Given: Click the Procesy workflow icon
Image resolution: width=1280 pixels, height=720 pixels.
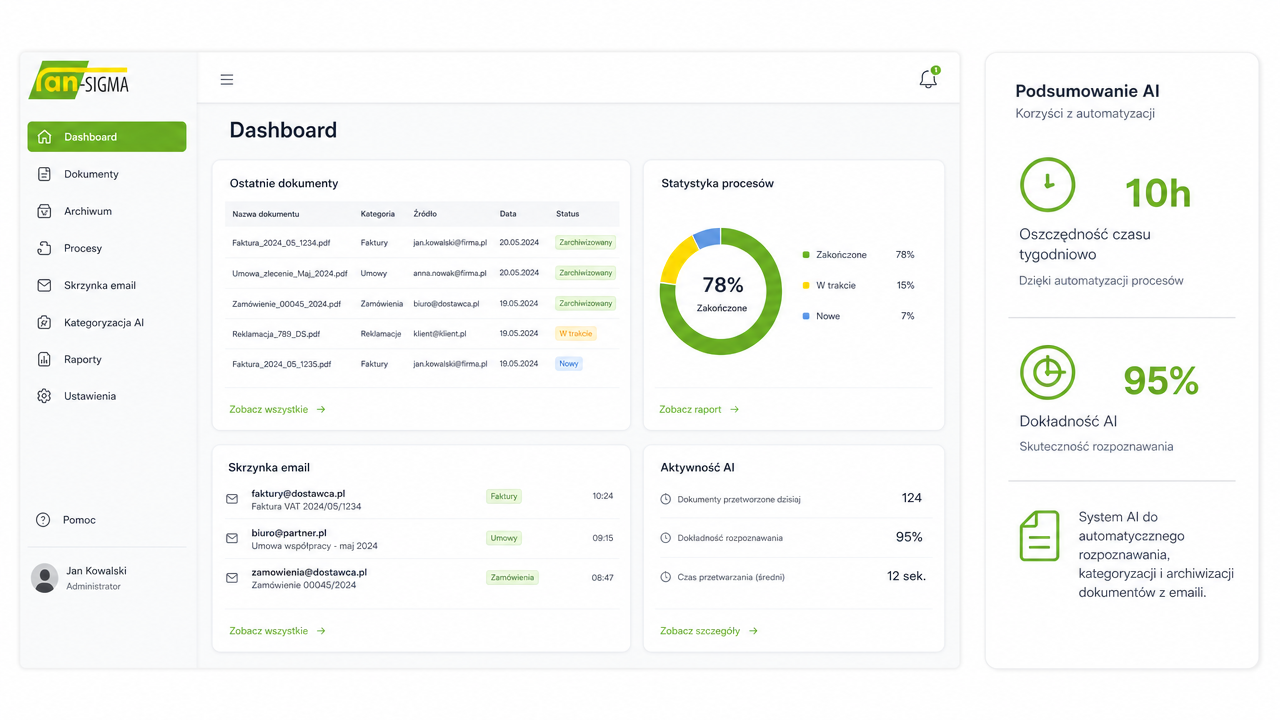Looking at the screenshot, I should tap(44, 248).
